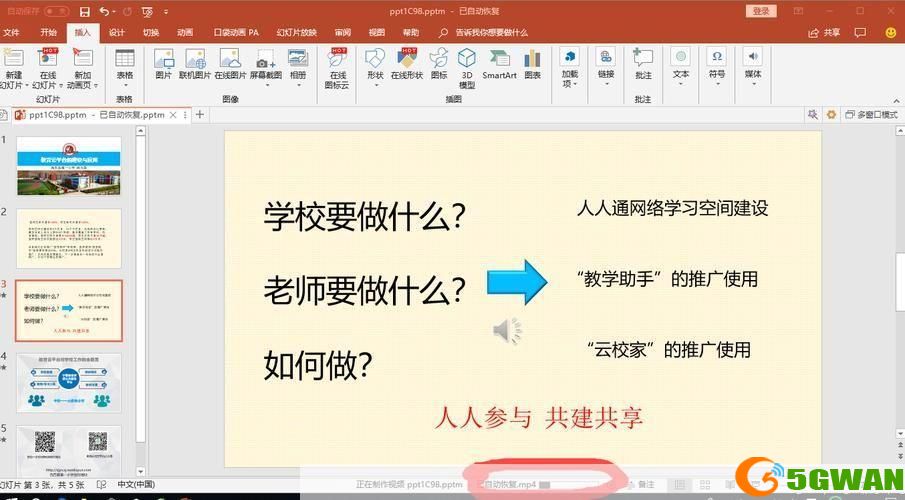Image resolution: width=905 pixels, height=500 pixels.
Task: Open the comments speech-bubble icon in title area
Action: 860,33
